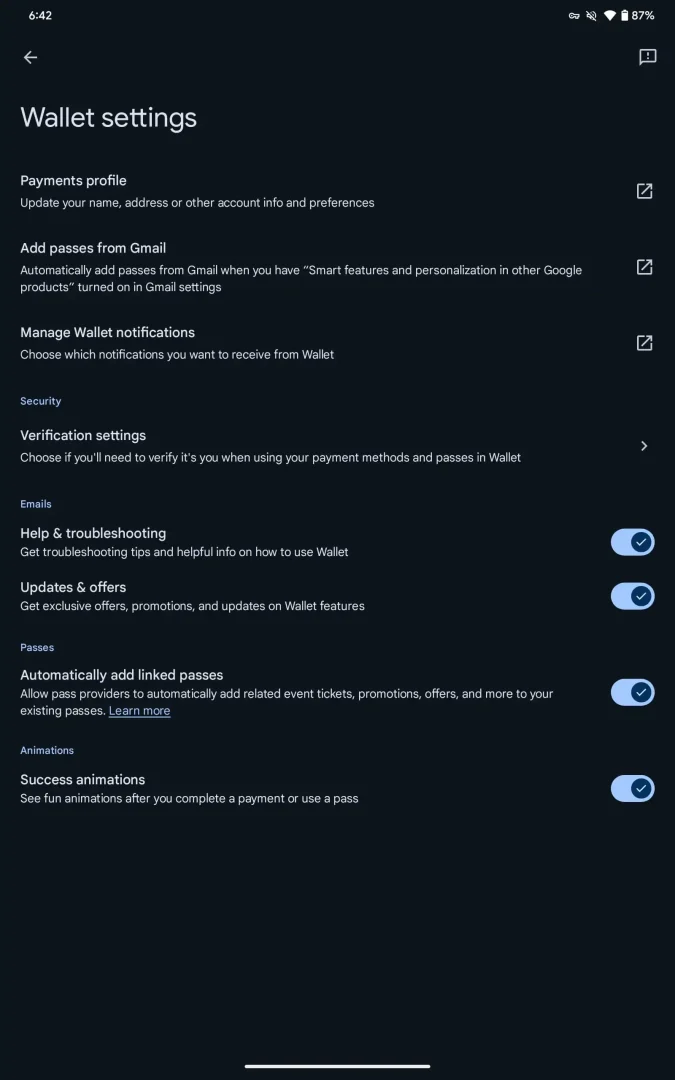Viewport: 675px width, 1080px height.
Task: Follow the Learn more link
Action: tap(139, 711)
